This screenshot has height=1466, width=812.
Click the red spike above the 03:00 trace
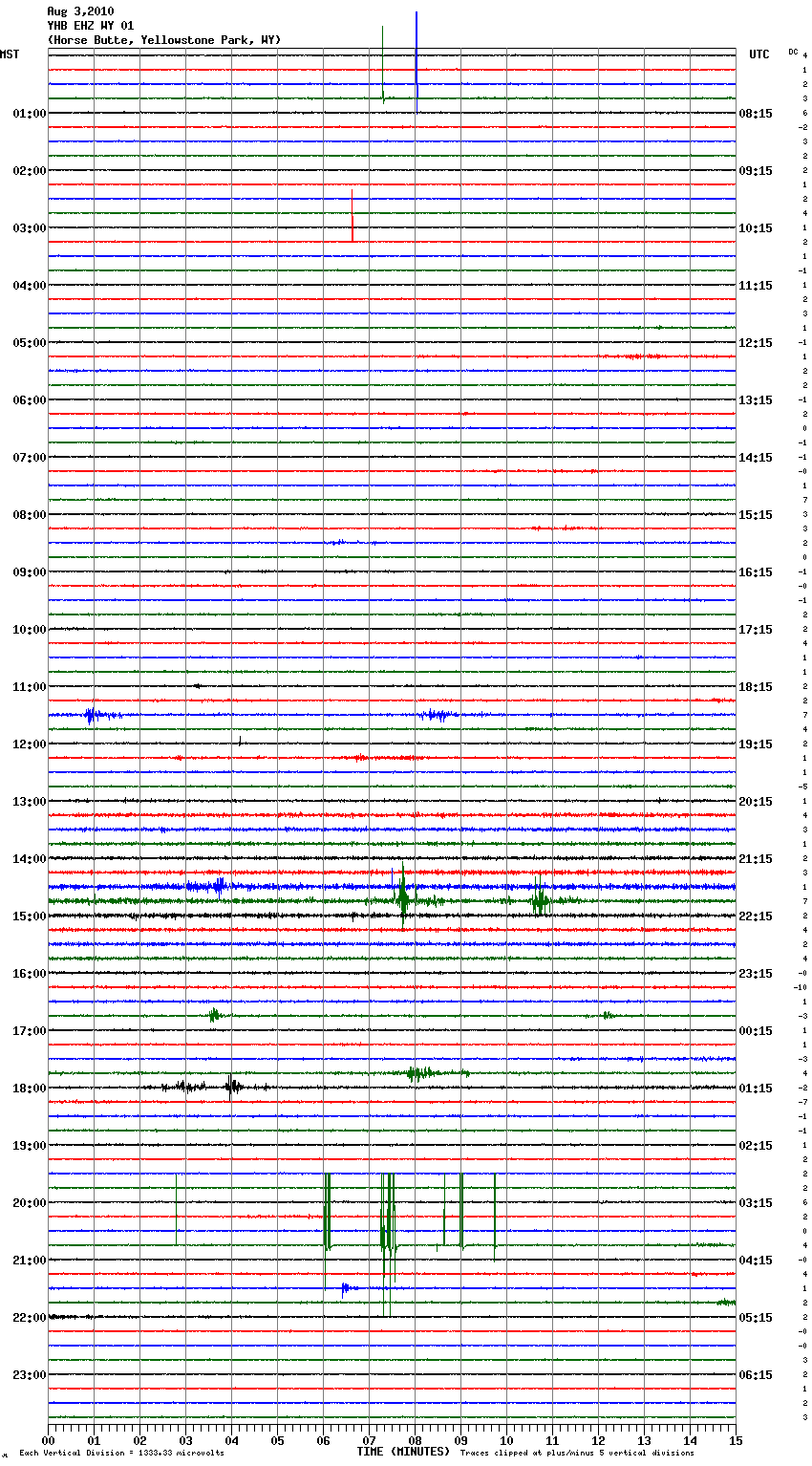(353, 216)
